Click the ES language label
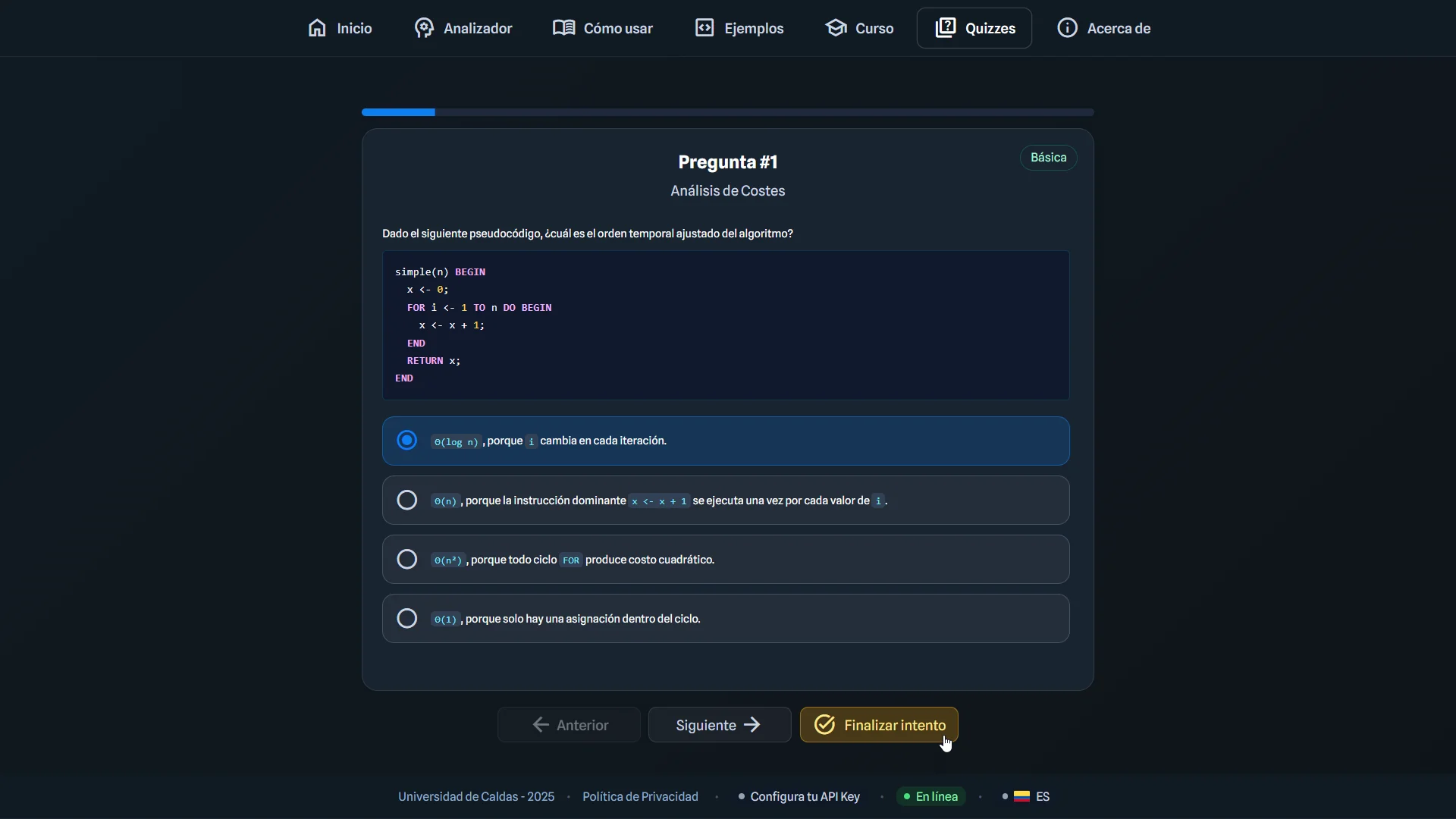The height and width of the screenshot is (819, 1456). coord(1043,796)
